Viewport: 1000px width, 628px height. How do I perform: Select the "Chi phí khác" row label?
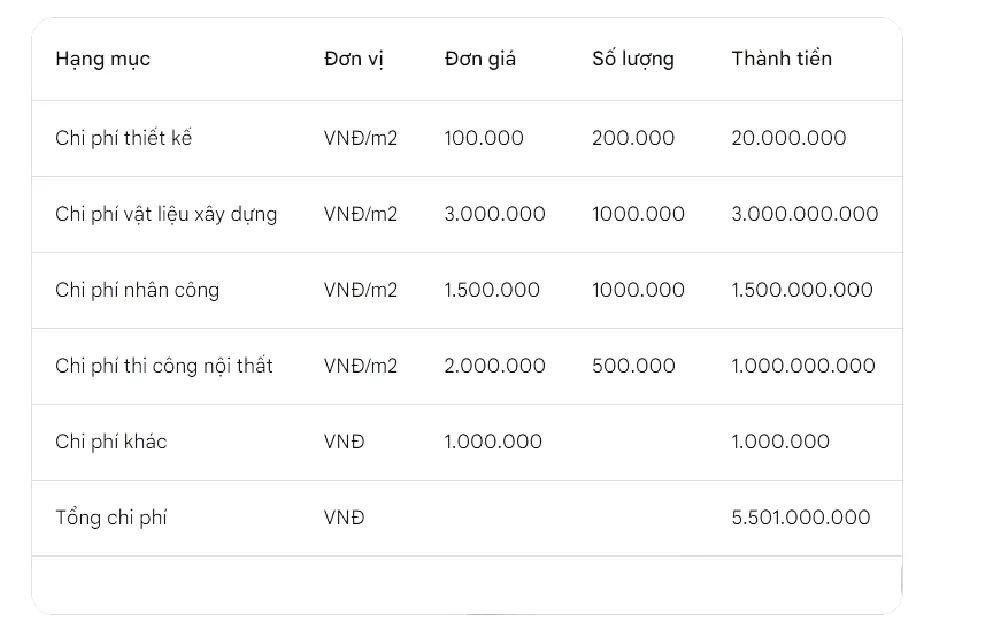tap(111, 442)
